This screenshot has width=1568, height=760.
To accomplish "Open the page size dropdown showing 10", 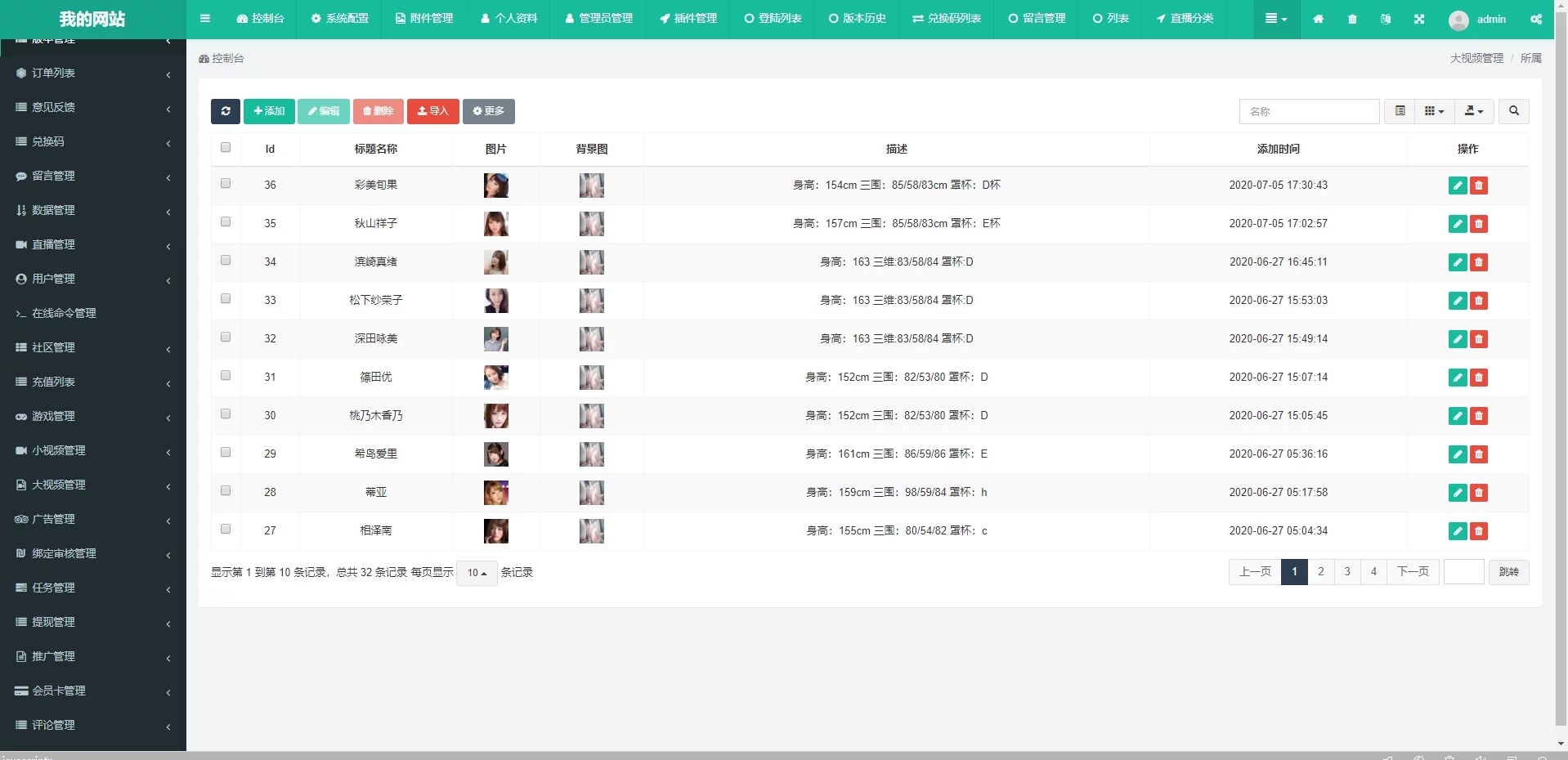I will click(477, 573).
